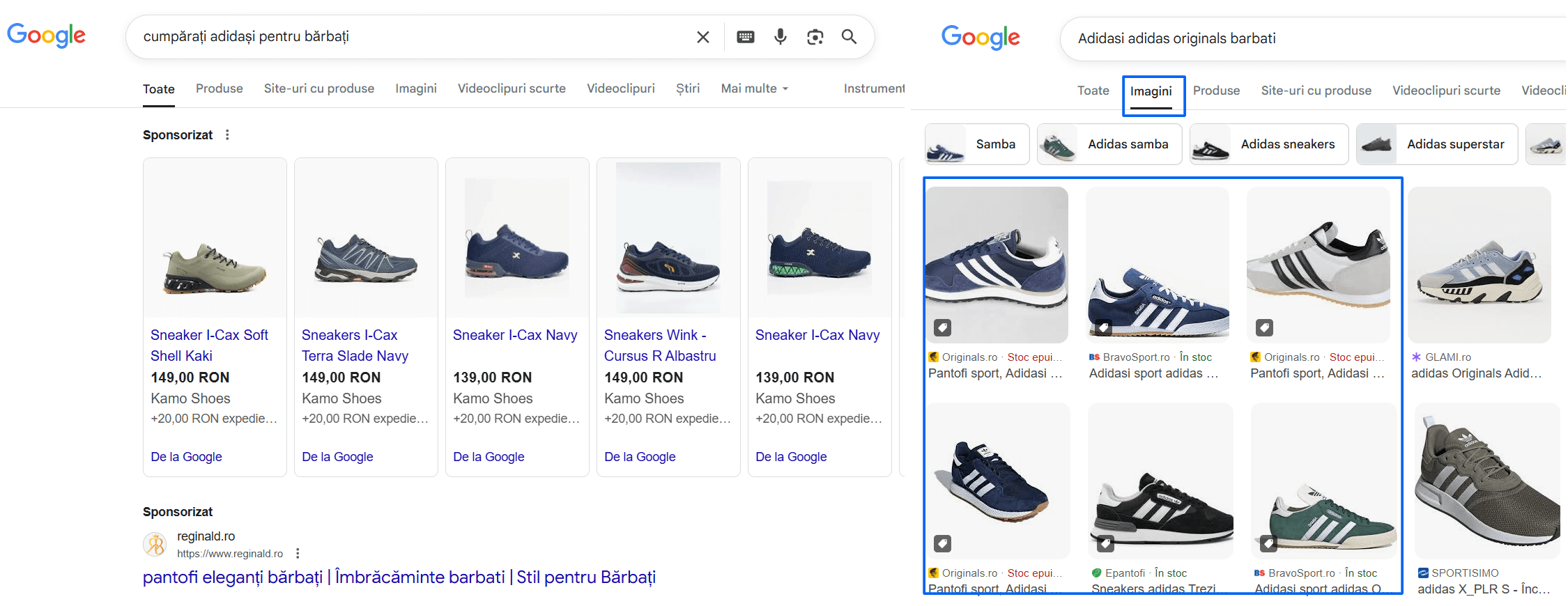Open Sneaker I-Cax Soft Shell Kaki link
The image size is (1568, 606).
click(209, 345)
